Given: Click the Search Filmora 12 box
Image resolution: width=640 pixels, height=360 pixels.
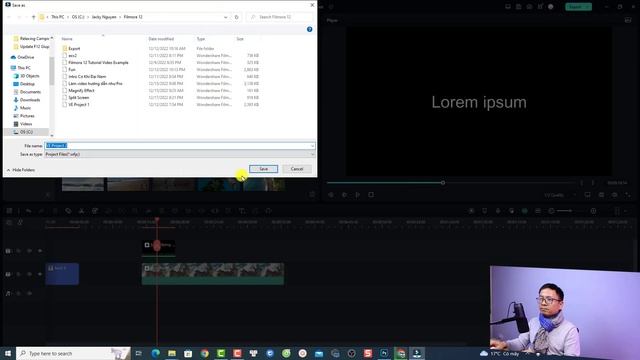Looking at the screenshot, I should pos(280,17).
